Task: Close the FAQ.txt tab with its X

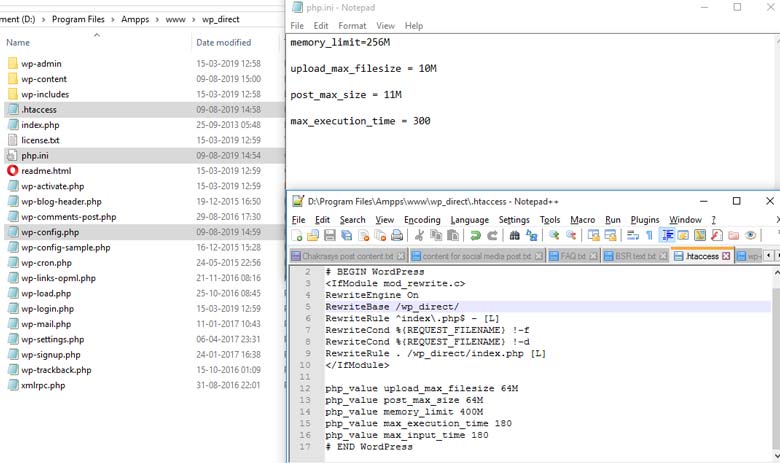Action: [x=593, y=256]
